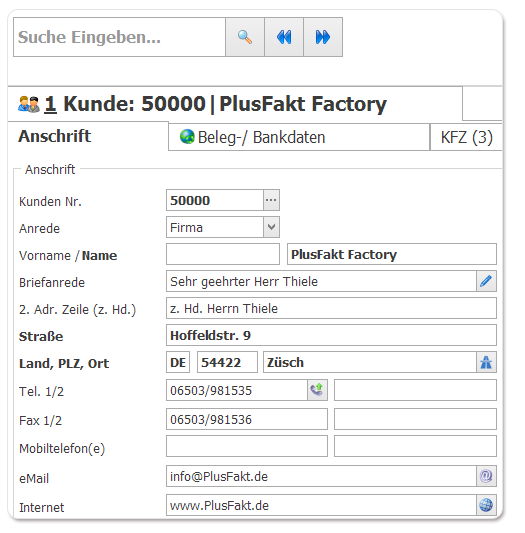
Task: Expand the Anrede dropdown arrow
Action: click(x=271, y=227)
